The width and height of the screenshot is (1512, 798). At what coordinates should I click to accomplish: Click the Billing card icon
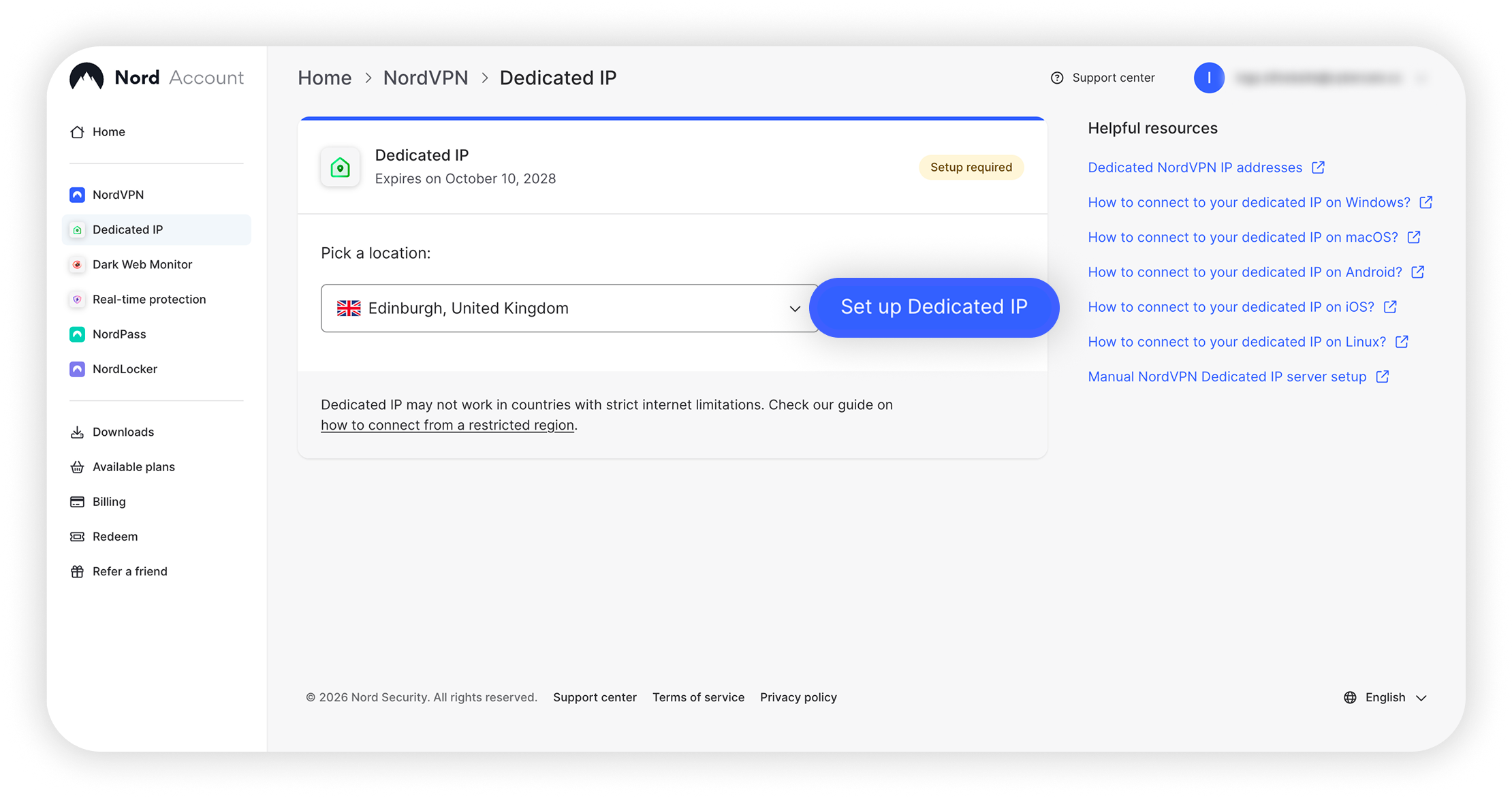coord(77,502)
